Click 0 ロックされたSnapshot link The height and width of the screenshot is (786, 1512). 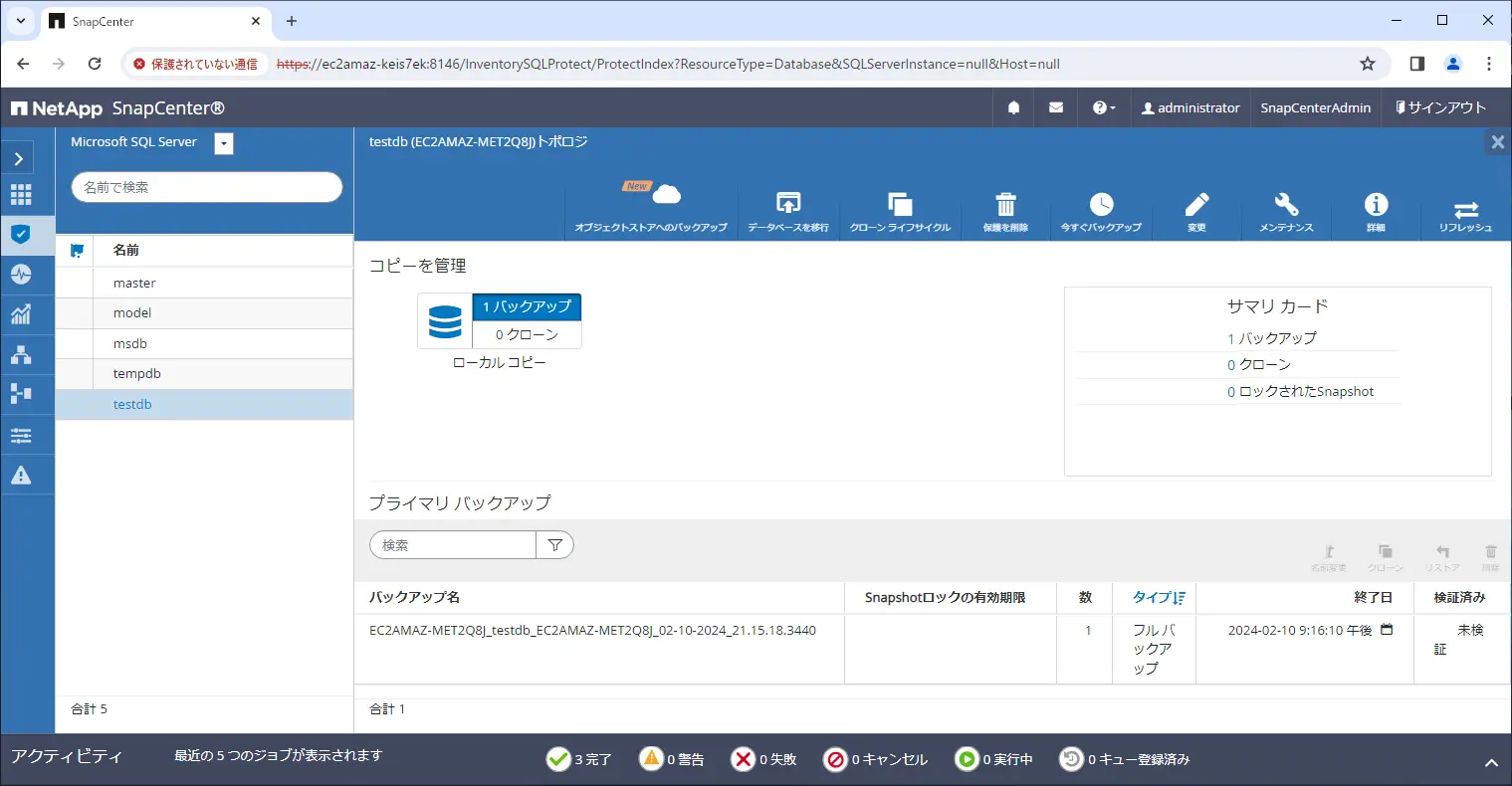(1300, 392)
